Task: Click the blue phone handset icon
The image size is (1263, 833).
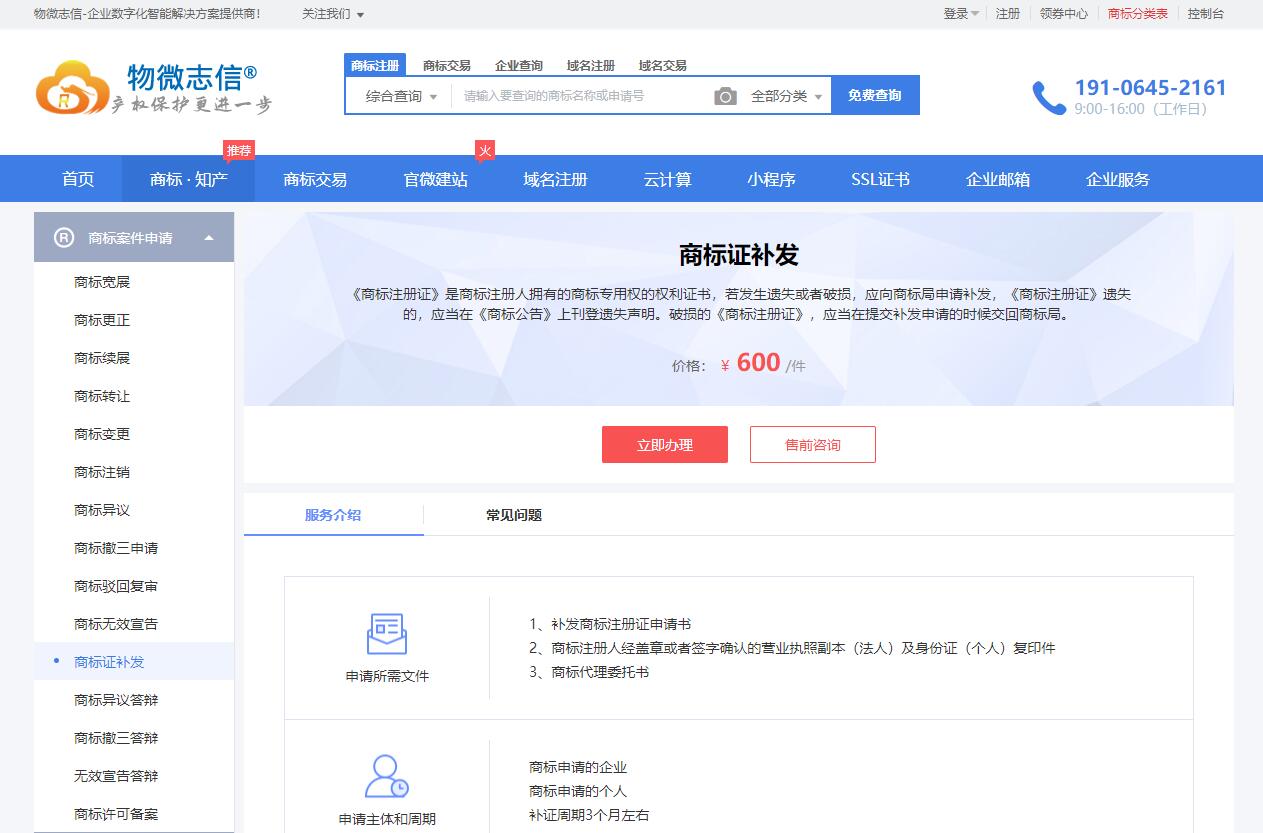Action: point(1049,98)
